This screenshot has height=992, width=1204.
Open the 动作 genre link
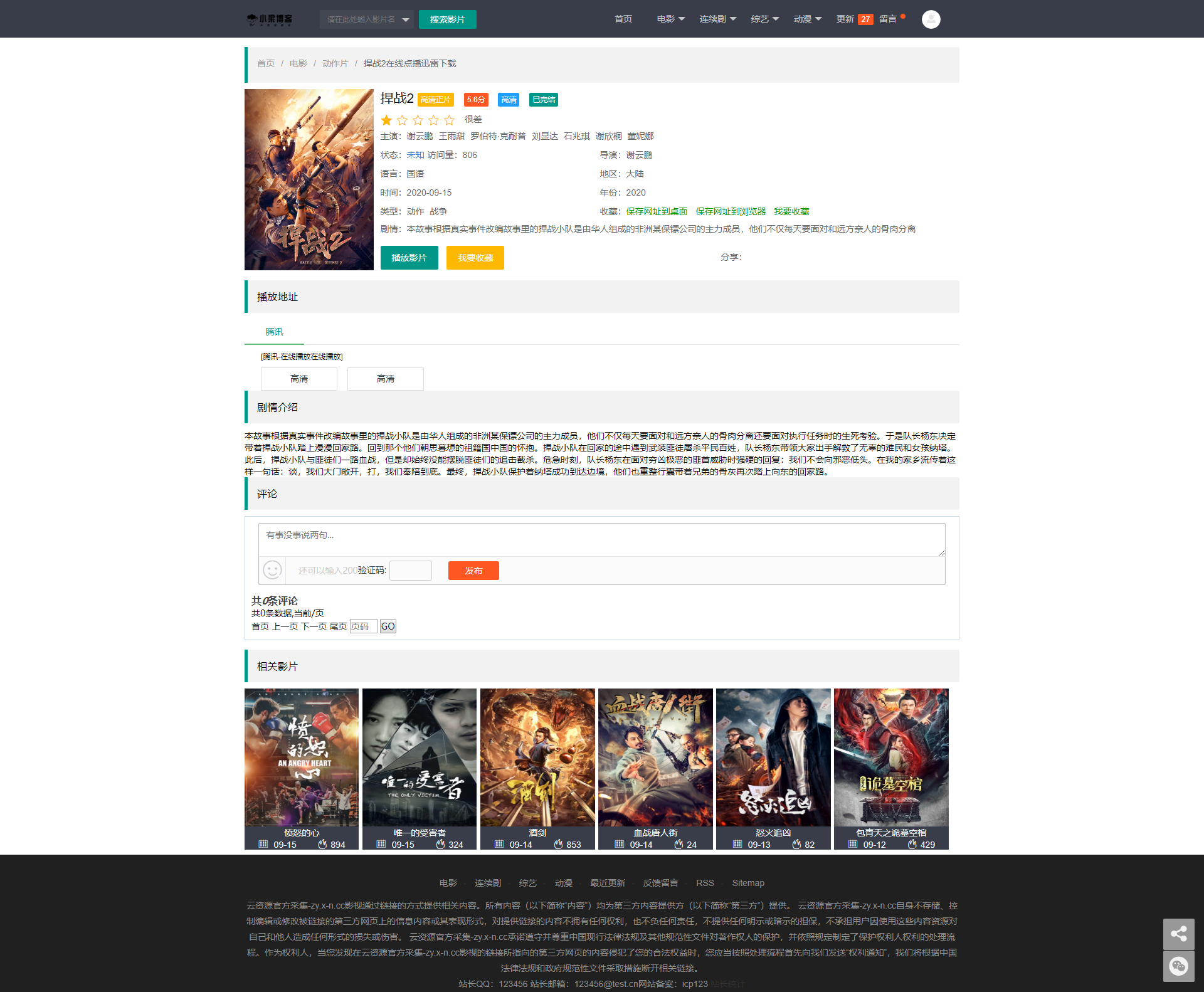click(415, 211)
